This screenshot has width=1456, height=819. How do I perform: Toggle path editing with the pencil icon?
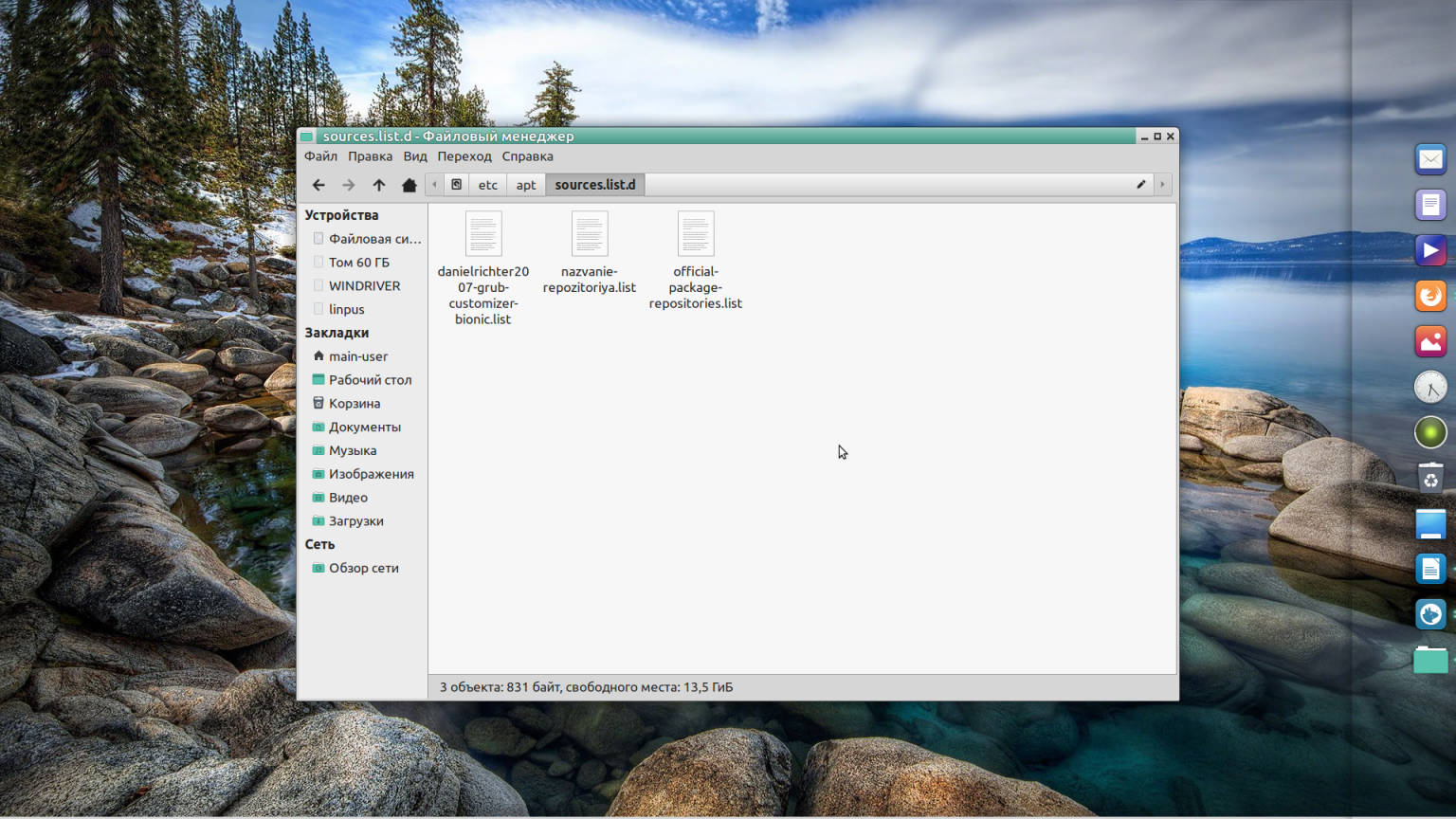1140,185
